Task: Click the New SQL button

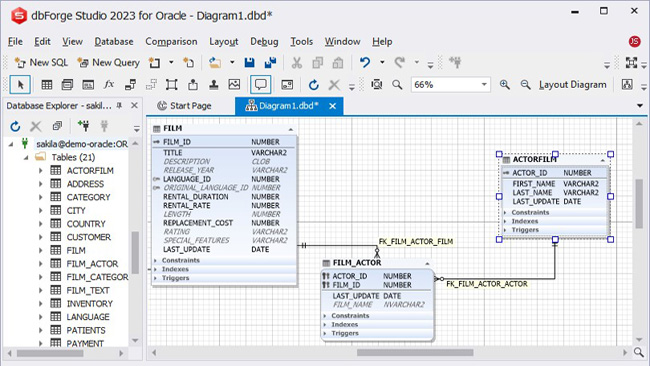Action: tap(41, 63)
